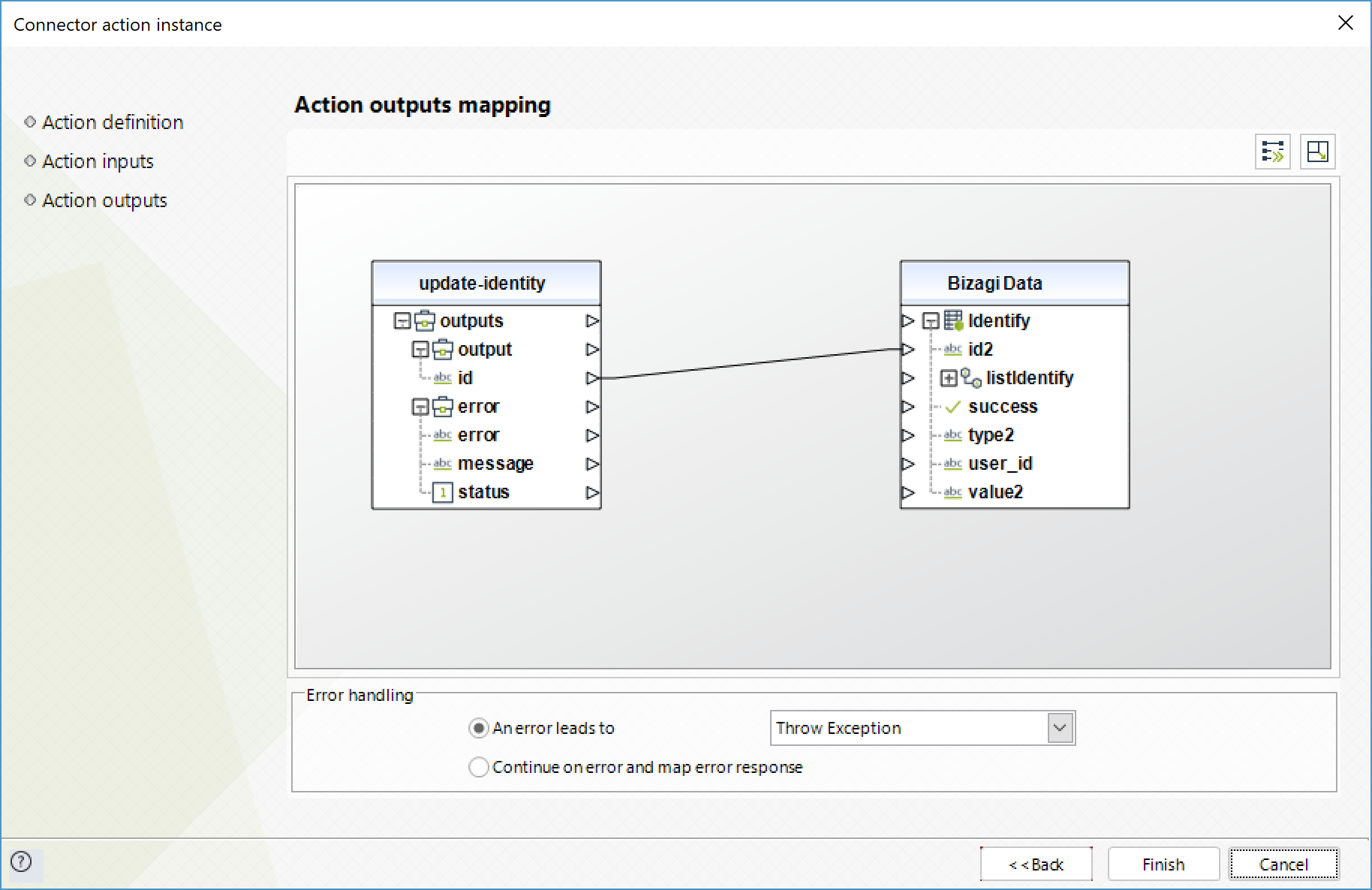Screen dimensions: 1372x890
Task: Click the integer icon beside status
Action: [x=443, y=492]
